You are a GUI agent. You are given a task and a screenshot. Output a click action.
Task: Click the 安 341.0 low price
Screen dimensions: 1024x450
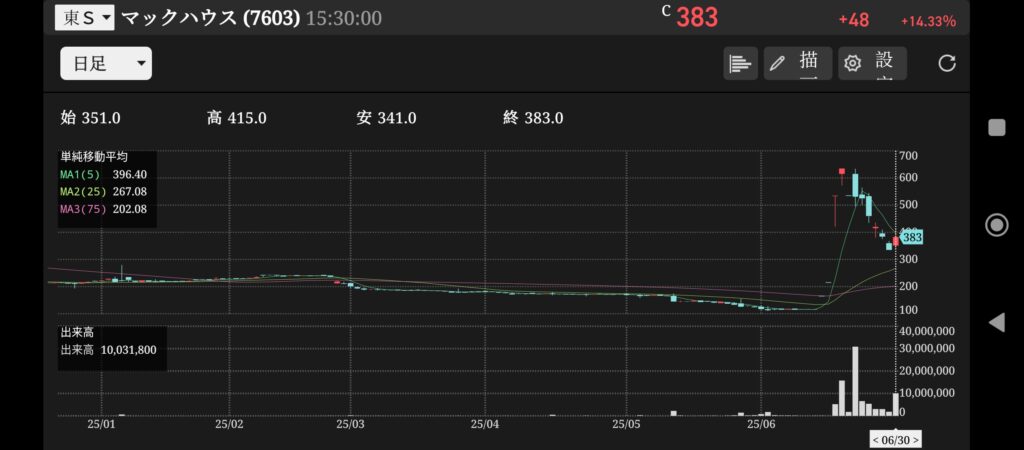click(387, 118)
